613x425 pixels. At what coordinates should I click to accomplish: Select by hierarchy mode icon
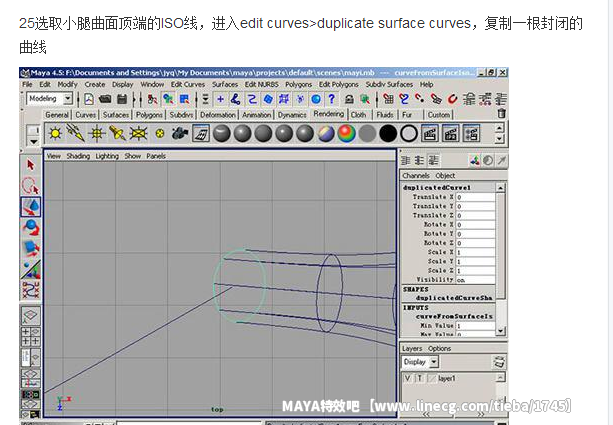152,99
